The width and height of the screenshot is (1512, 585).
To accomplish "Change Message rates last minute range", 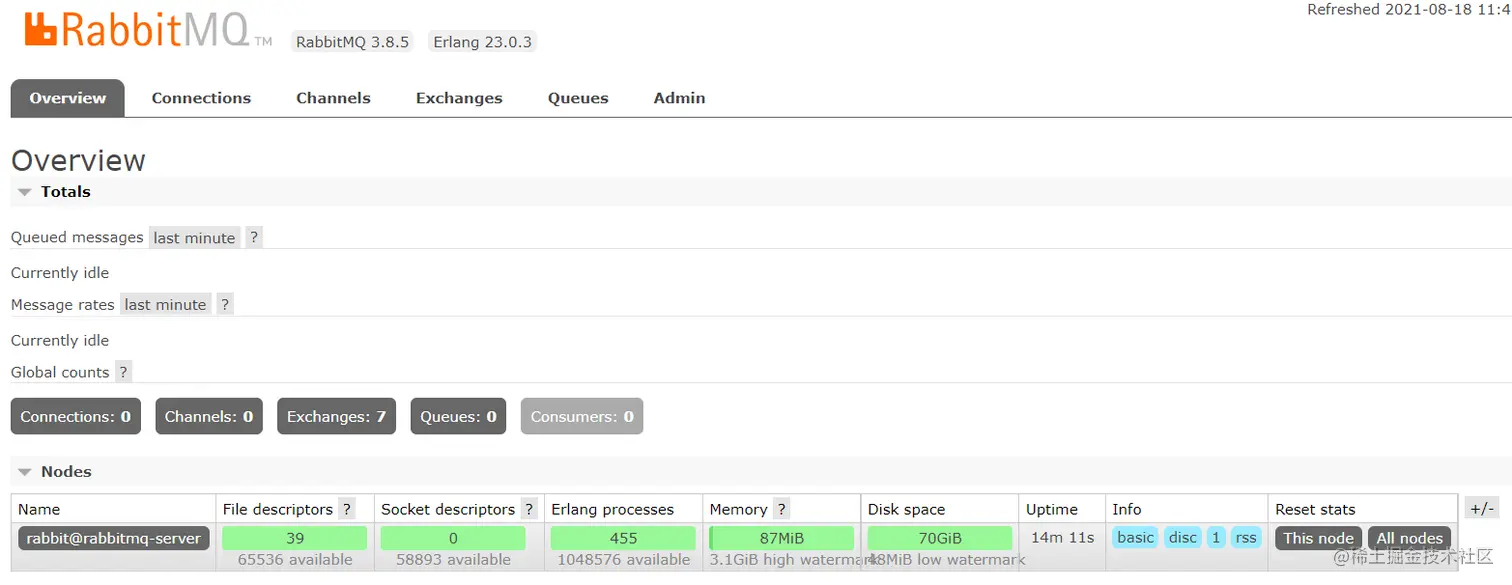I will (165, 305).
